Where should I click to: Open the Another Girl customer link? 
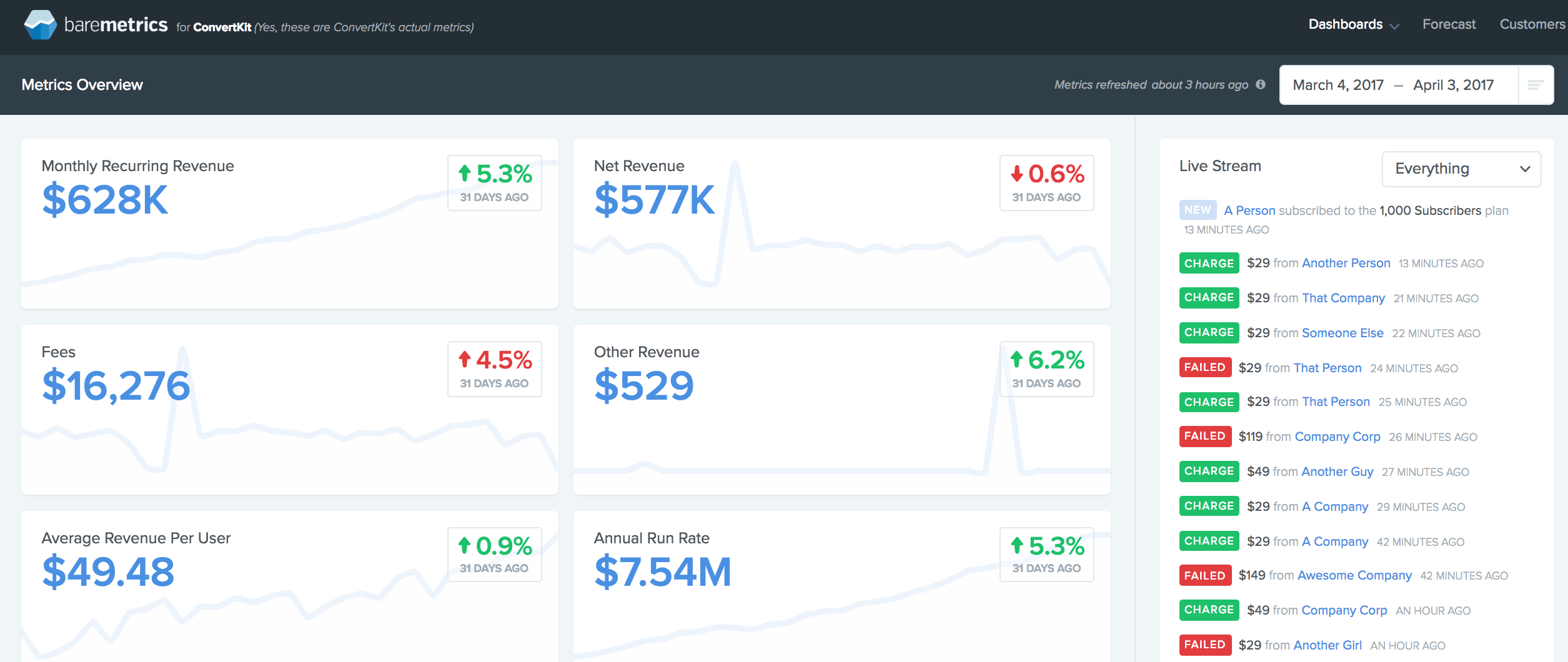1327,645
